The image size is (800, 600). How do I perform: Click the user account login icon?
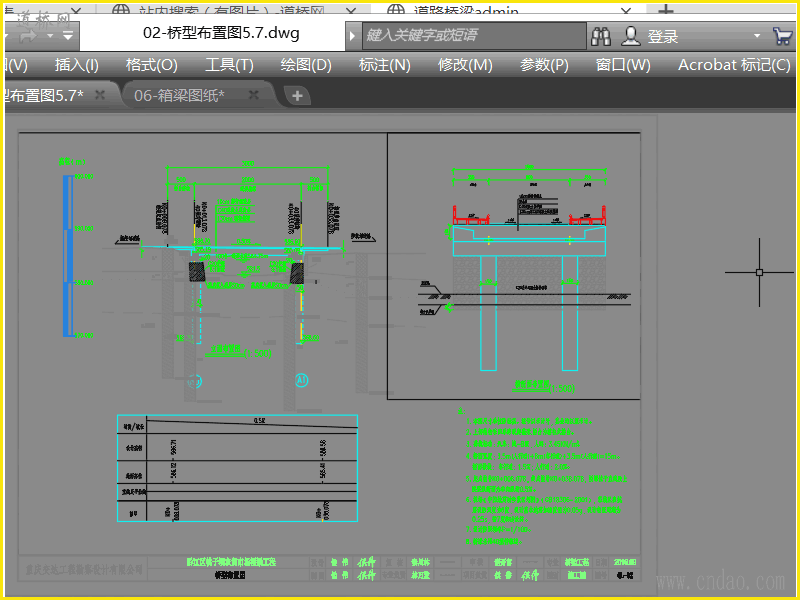631,36
